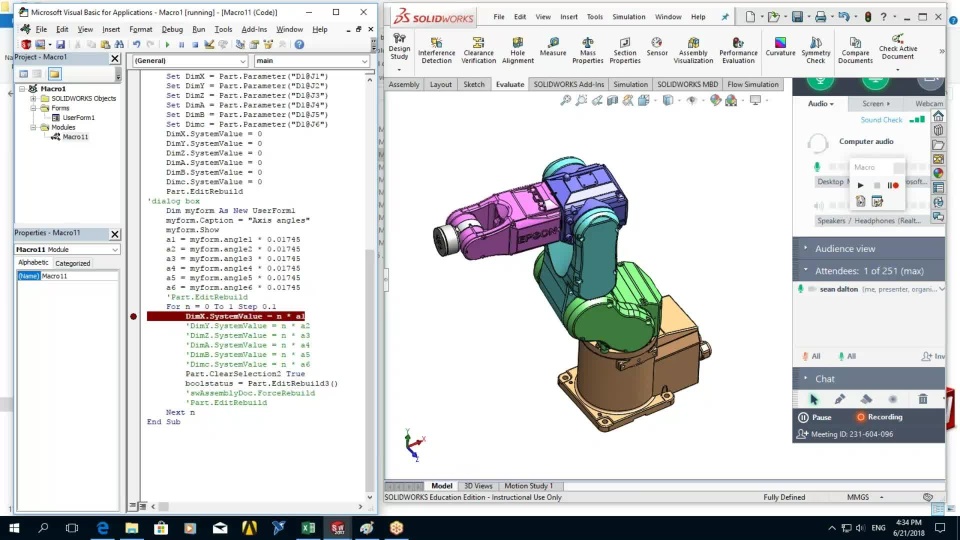Click the VBA Break (pause) button
960x540 pixels.
click(181, 45)
